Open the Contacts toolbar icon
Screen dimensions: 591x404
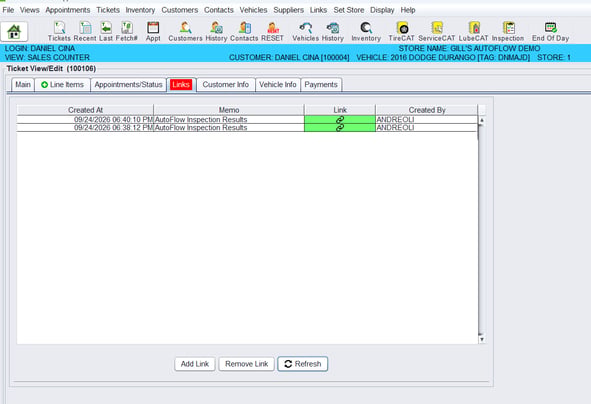(244, 31)
